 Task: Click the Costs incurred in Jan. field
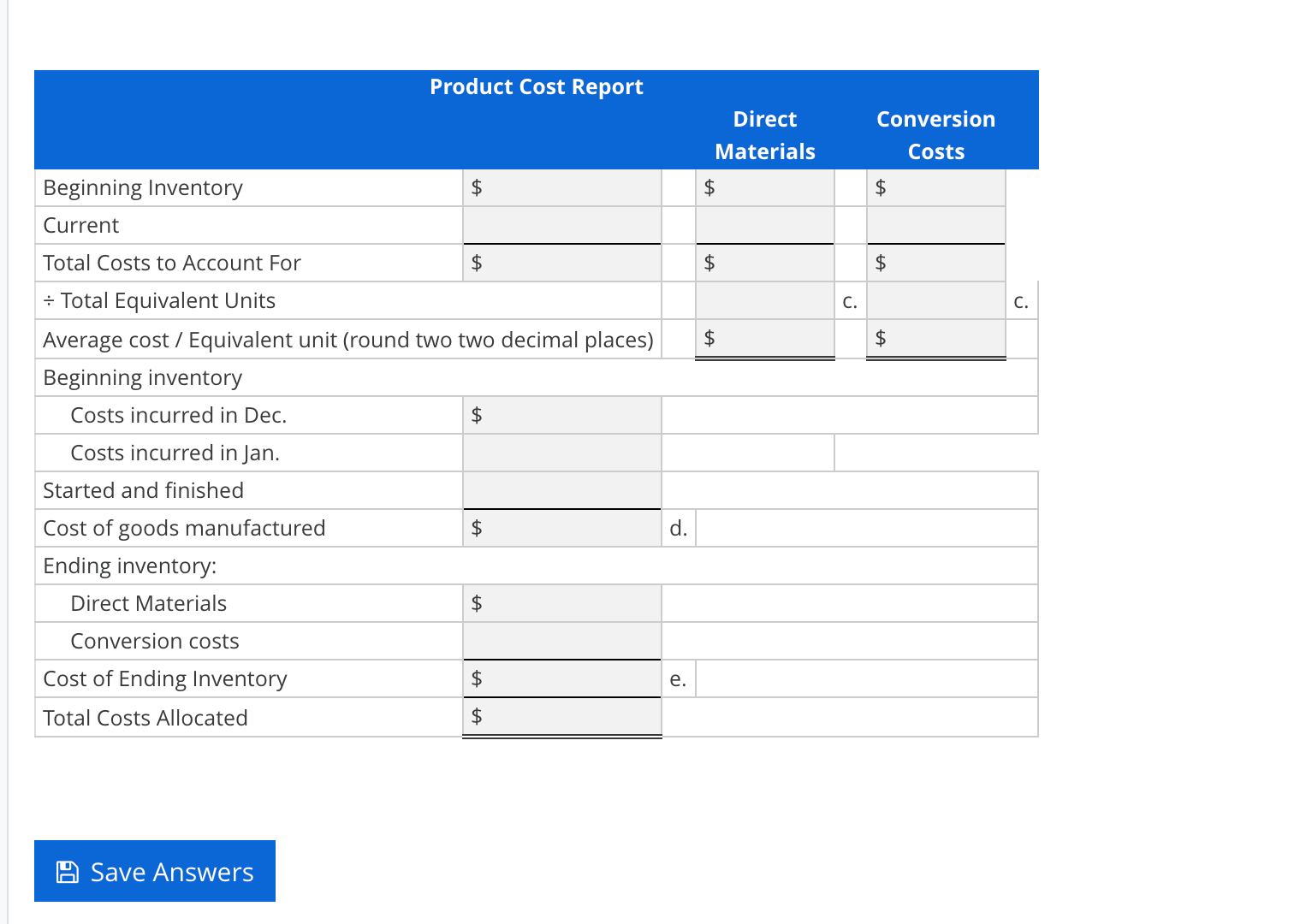coord(562,453)
